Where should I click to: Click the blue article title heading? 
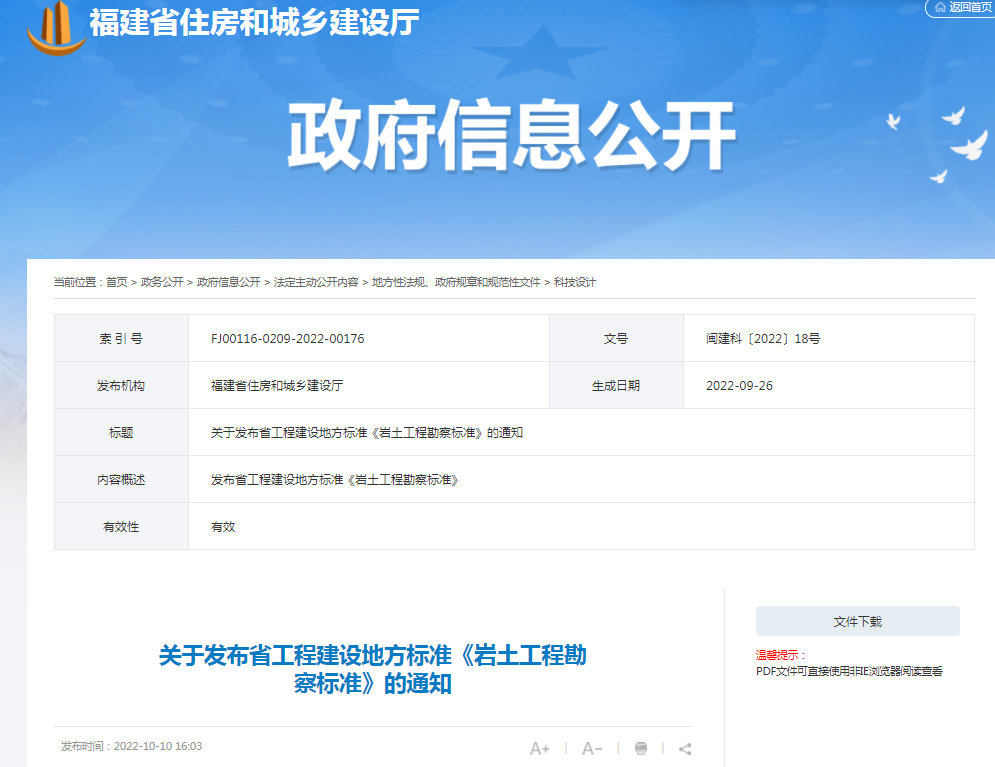372,670
